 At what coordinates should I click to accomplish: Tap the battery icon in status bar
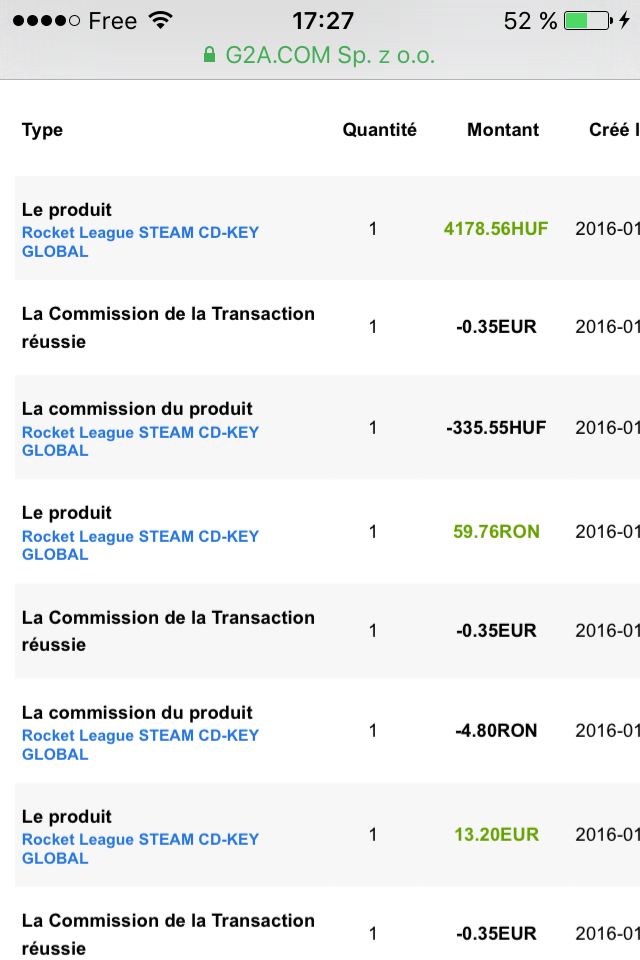(x=587, y=20)
